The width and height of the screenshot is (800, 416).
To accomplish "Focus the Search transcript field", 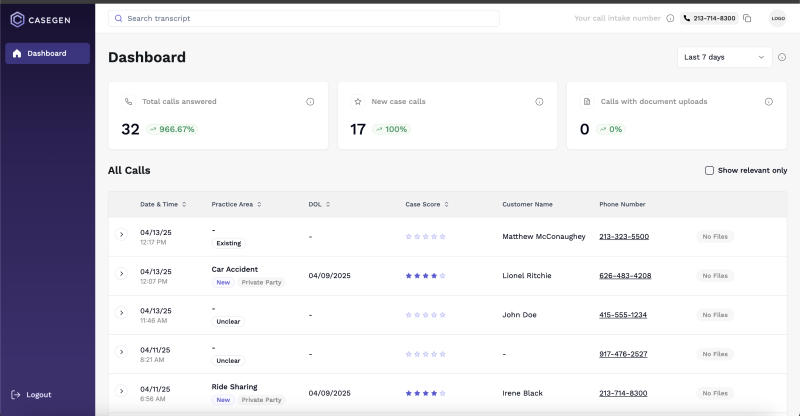I will (304, 18).
